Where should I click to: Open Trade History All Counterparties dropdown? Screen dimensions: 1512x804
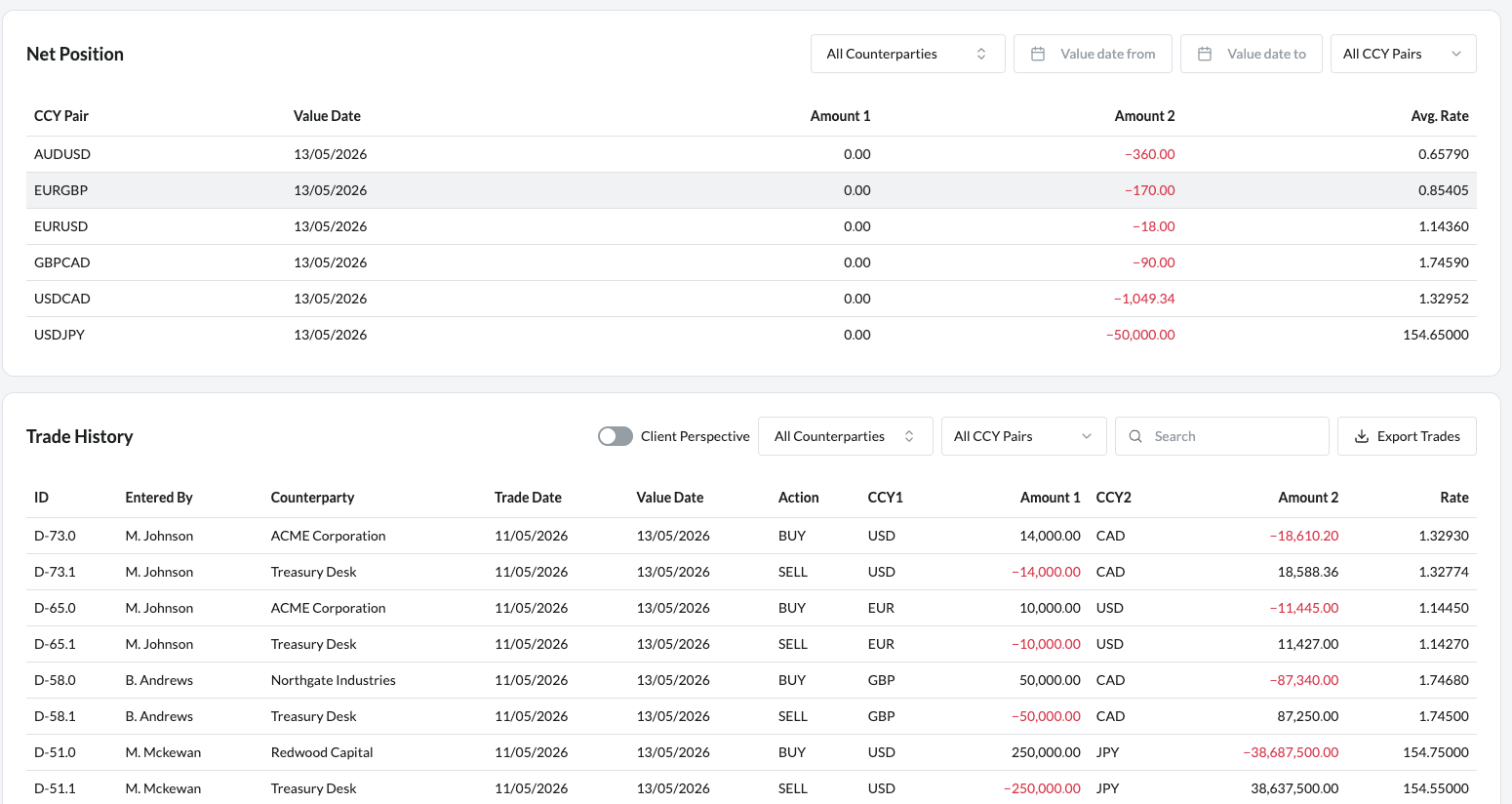(x=845, y=436)
